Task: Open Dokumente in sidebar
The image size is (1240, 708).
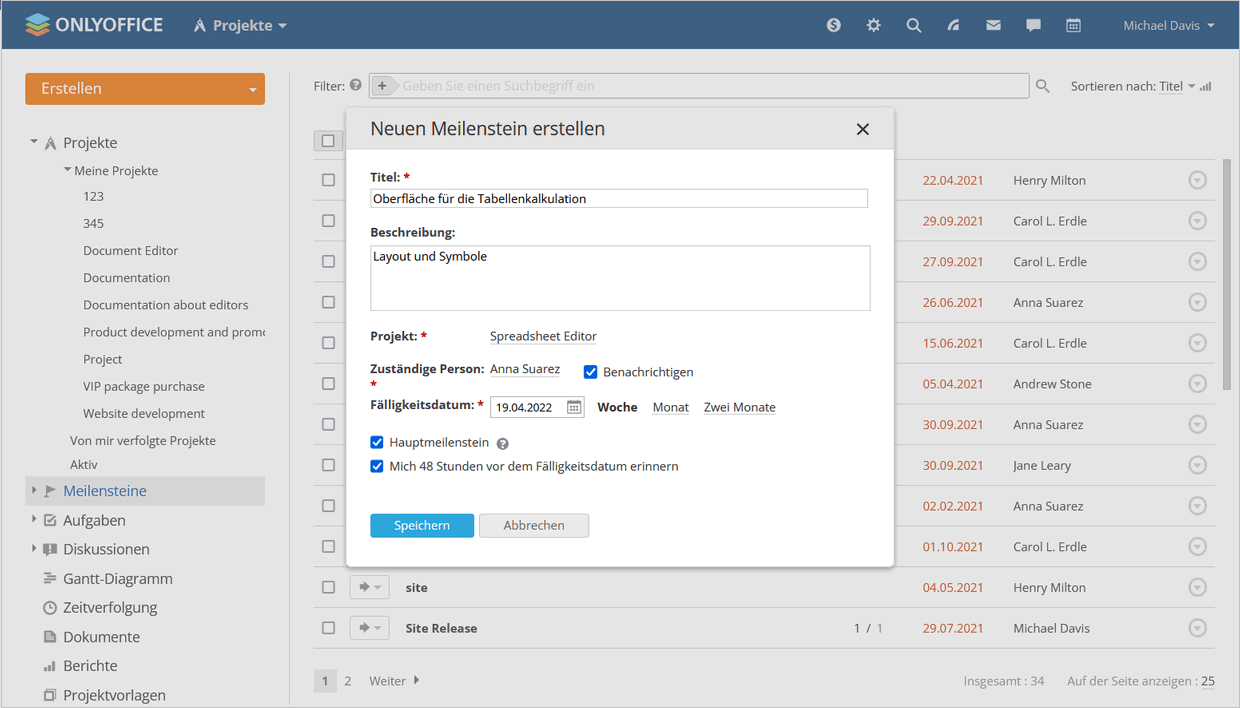Action: (101, 636)
